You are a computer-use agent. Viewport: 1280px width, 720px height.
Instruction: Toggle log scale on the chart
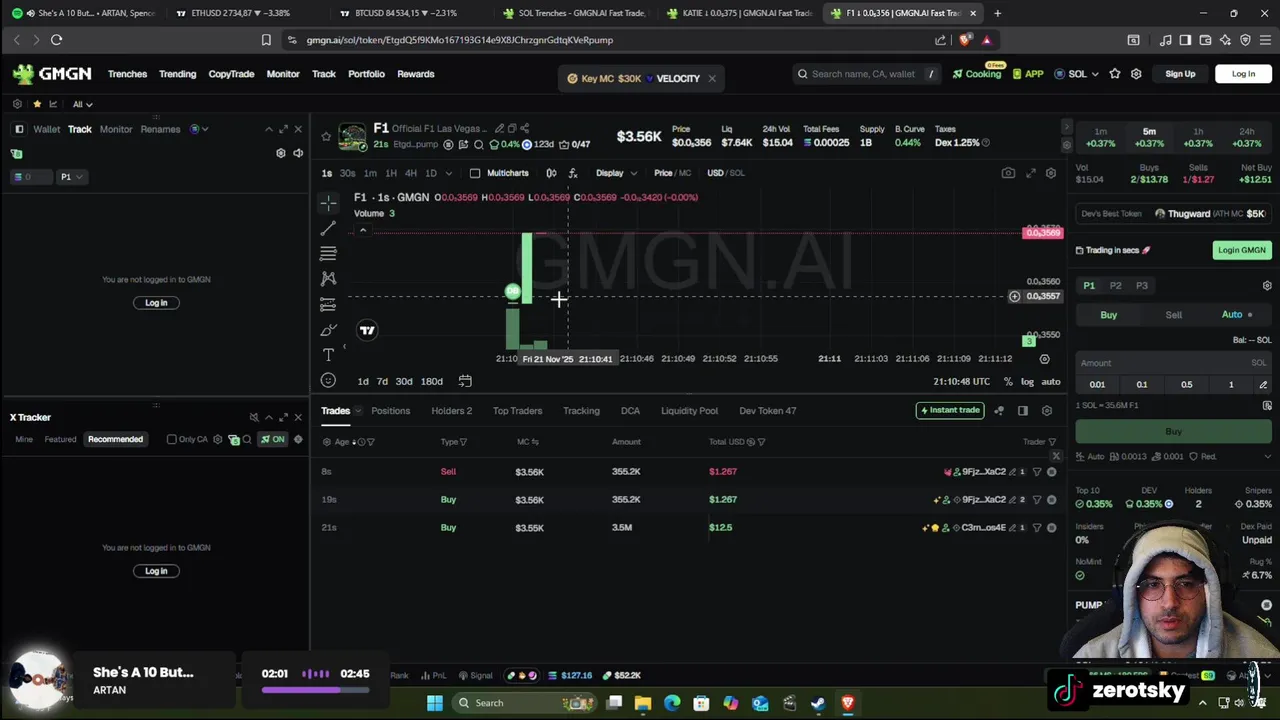click(x=1027, y=381)
